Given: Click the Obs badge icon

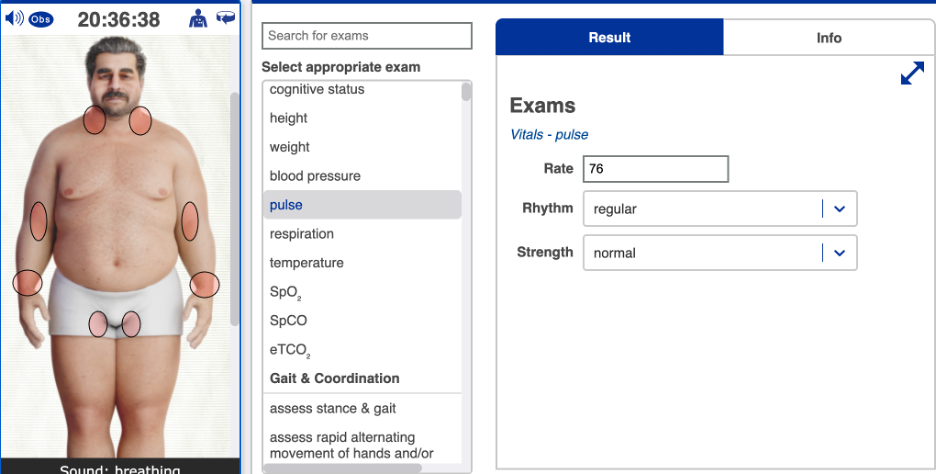Looking at the screenshot, I should (x=41, y=19).
